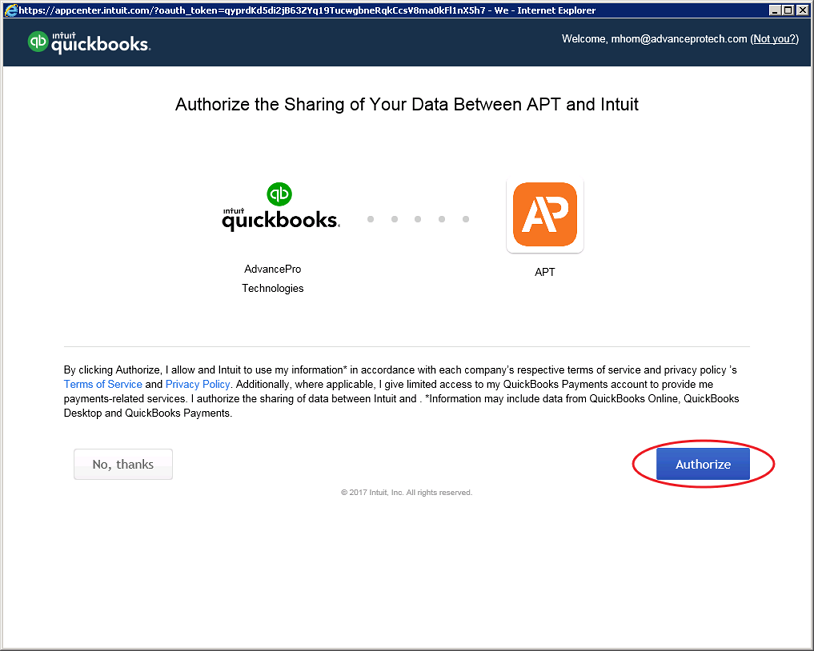Click the Intuit copyright footer text
This screenshot has height=651, width=814.
point(406,492)
